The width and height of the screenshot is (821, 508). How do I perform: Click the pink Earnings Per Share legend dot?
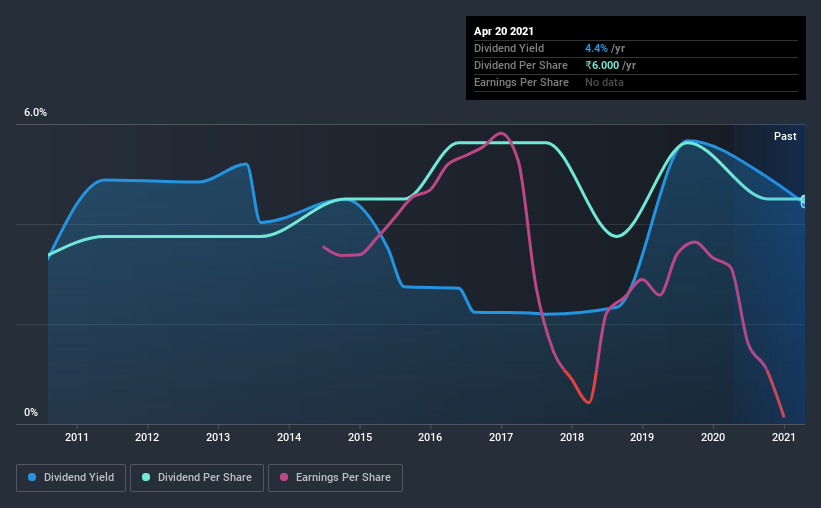[284, 477]
